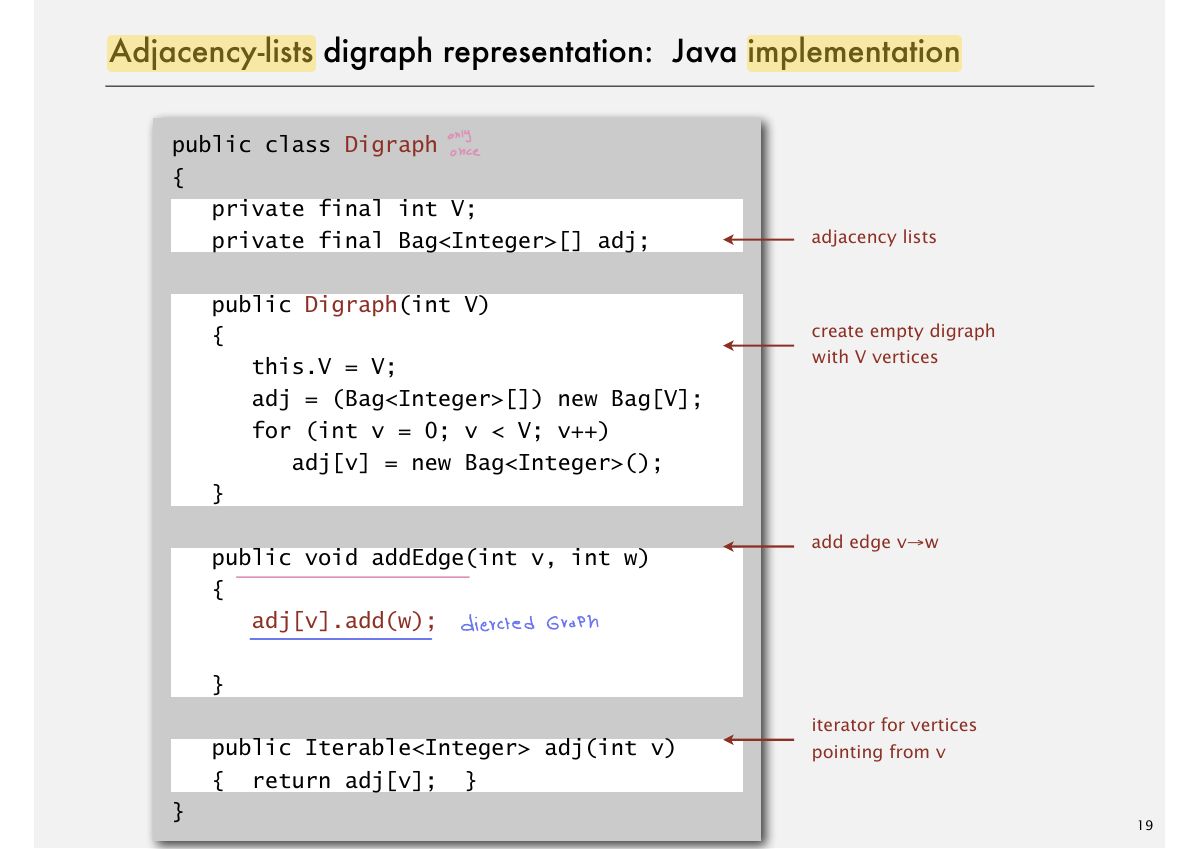Click the line "private final Bag<Integer>[] adj;"
The height and width of the screenshot is (849, 1200).
[x=430, y=241]
